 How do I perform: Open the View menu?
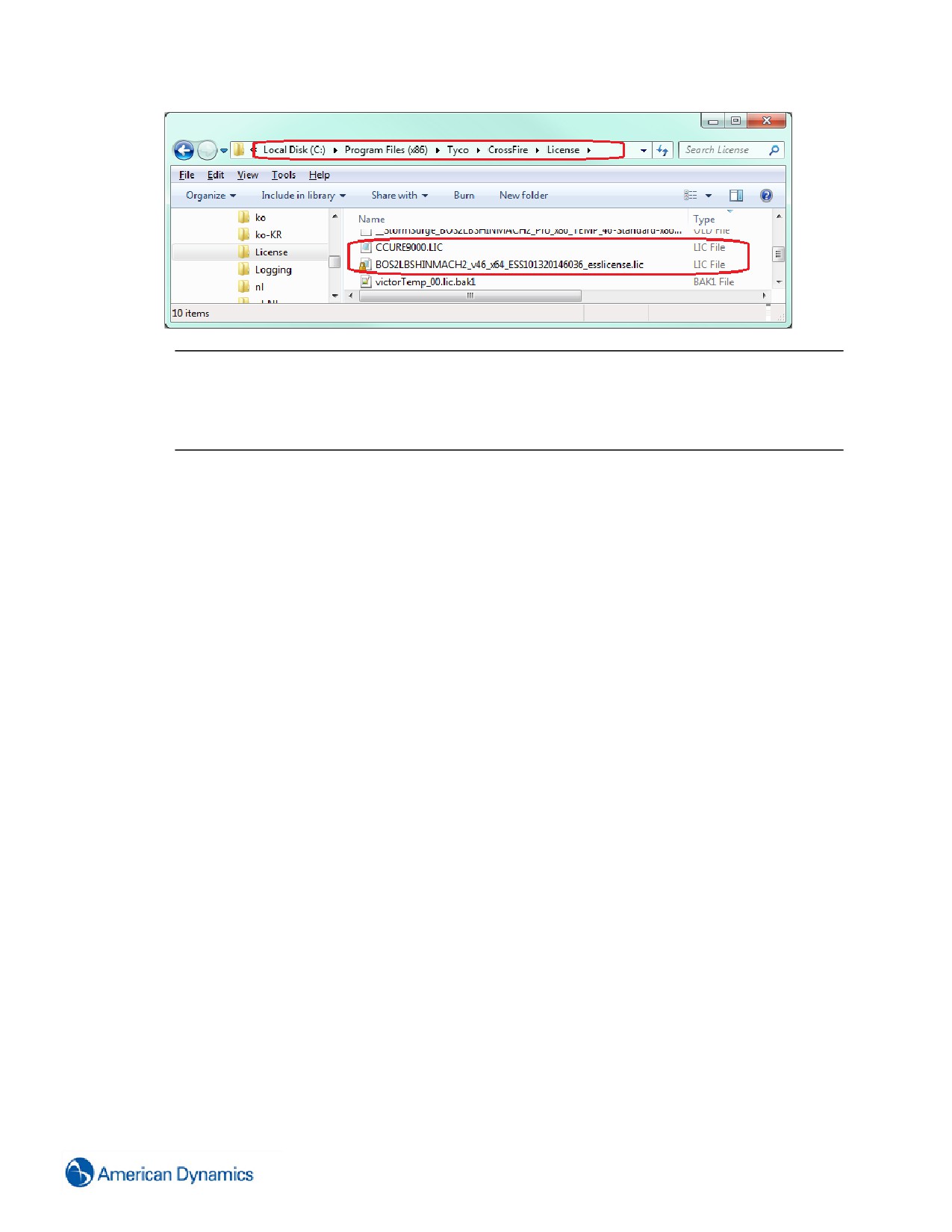click(248, 175)
